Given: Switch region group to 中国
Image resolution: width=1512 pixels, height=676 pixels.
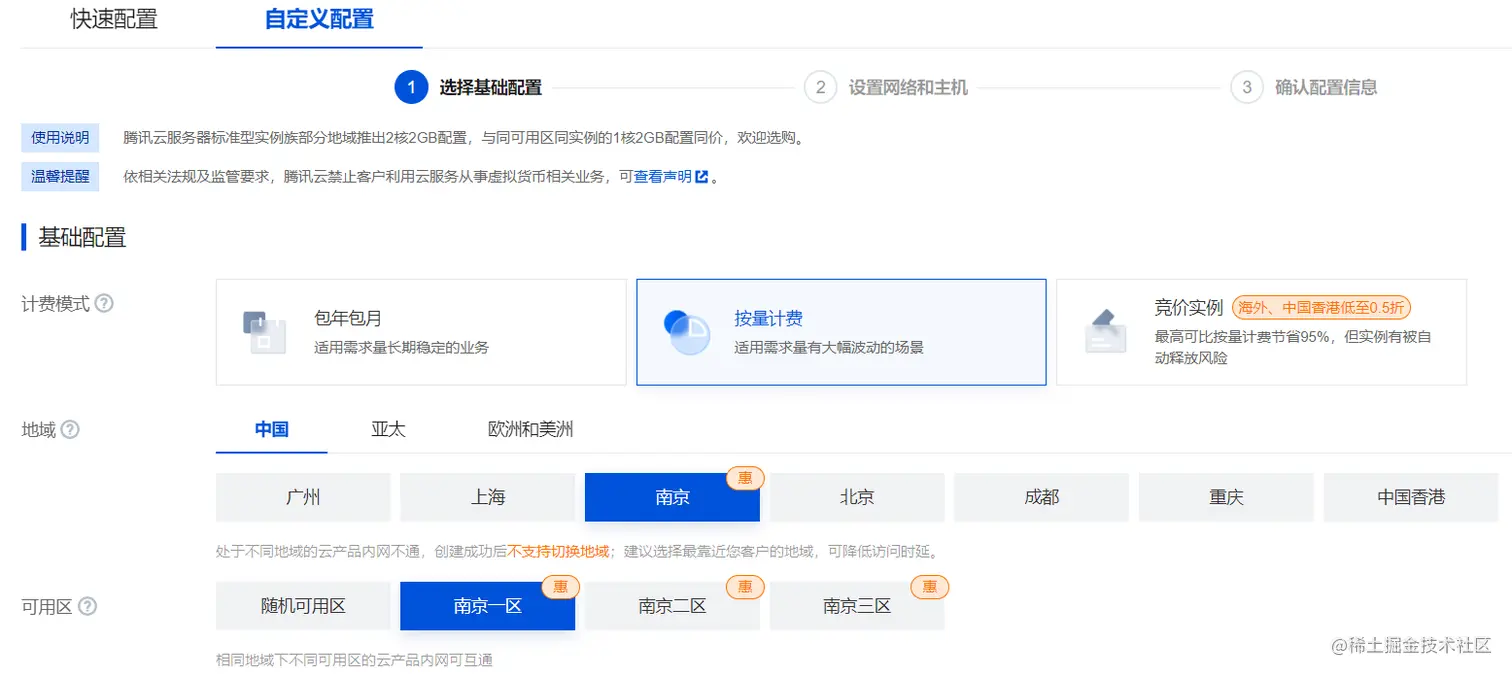Looking at the screenshot, I should click(x=272, y=430).
